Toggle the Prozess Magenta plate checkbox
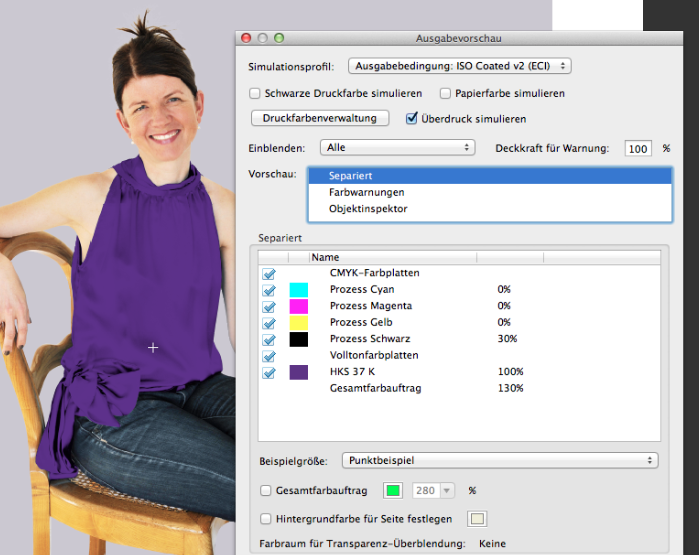 269,307
